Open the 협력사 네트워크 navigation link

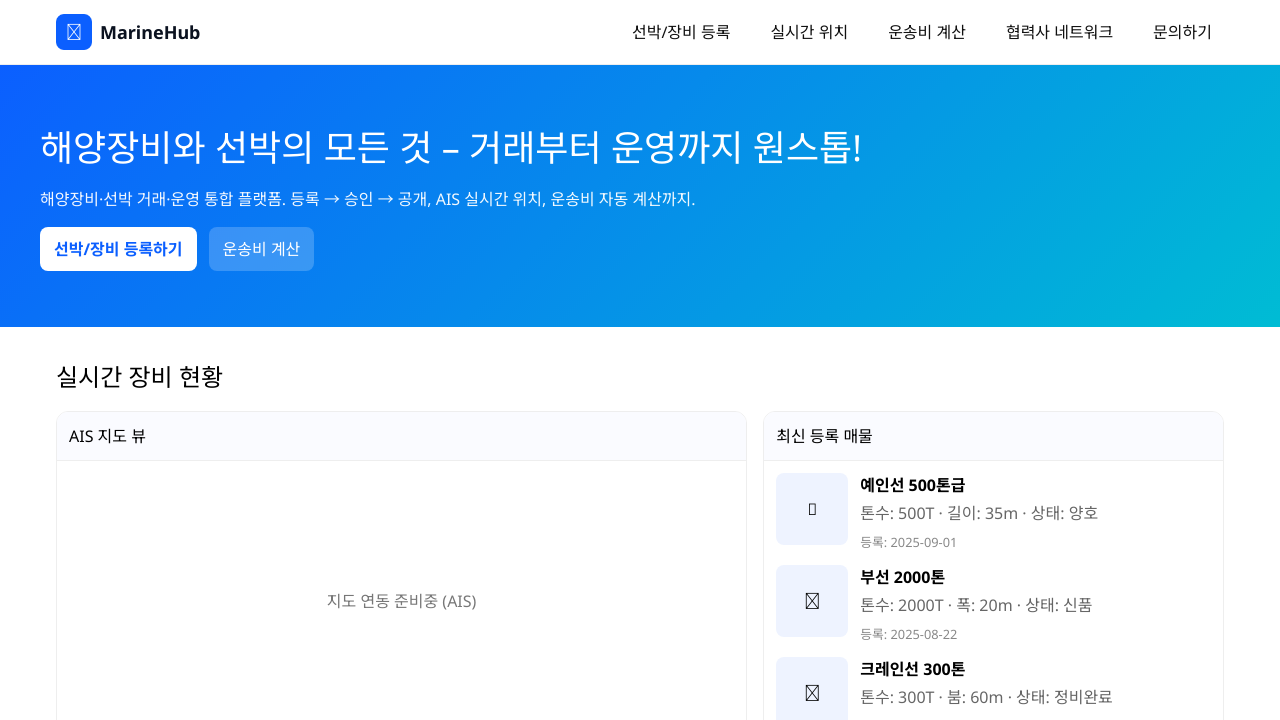[x=1059, y=32]
